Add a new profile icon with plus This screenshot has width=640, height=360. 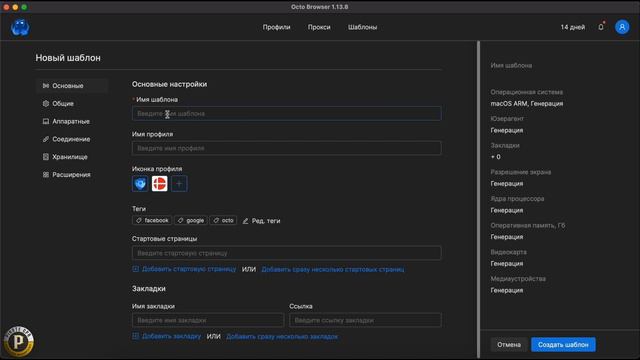coord(179,184)
